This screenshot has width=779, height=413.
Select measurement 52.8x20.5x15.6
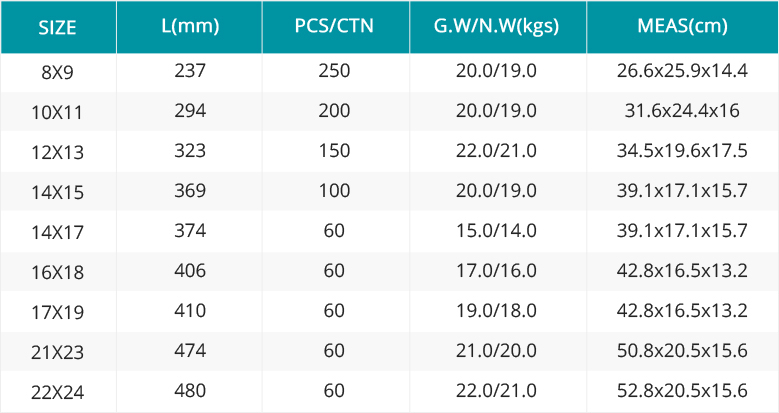(x=683, y=391)
